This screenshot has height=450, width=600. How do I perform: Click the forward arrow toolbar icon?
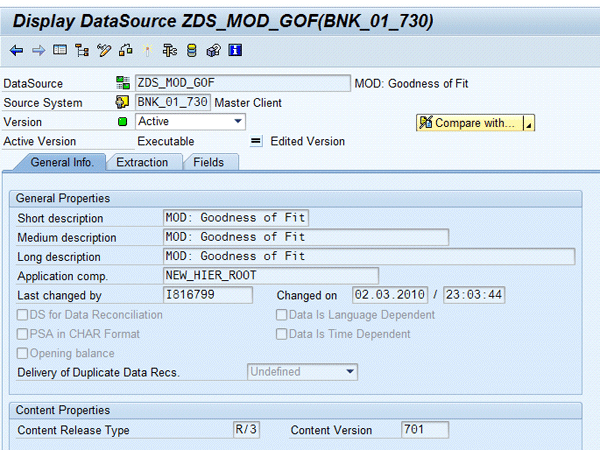point(38,50)
